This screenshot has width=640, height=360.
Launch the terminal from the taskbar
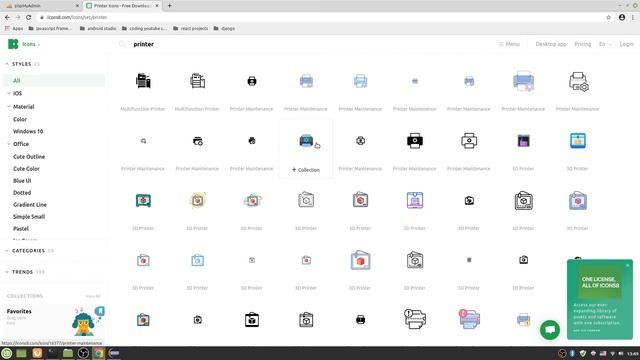52,353
